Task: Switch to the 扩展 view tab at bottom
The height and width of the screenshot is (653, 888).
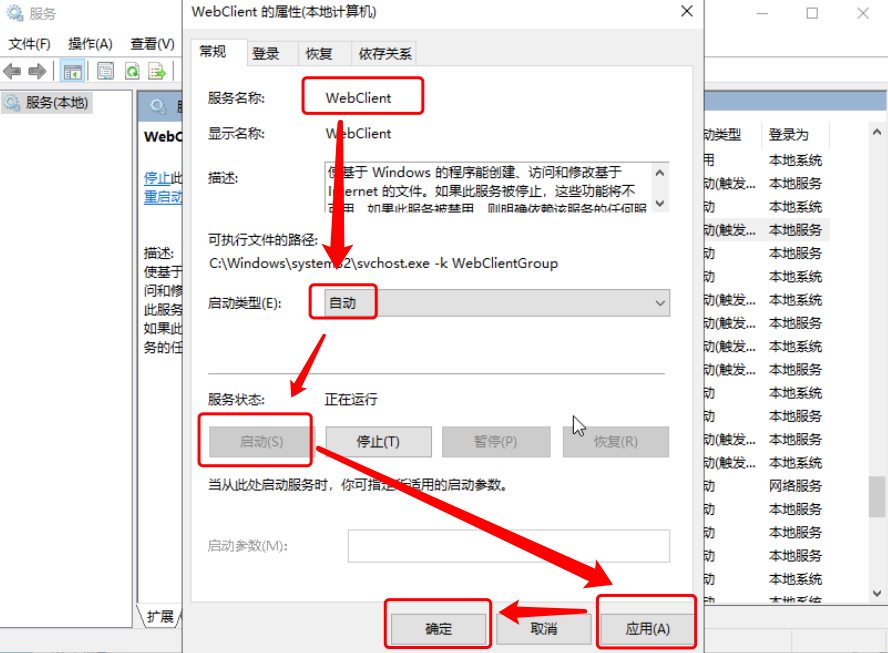Action: [x=160, y=616]
